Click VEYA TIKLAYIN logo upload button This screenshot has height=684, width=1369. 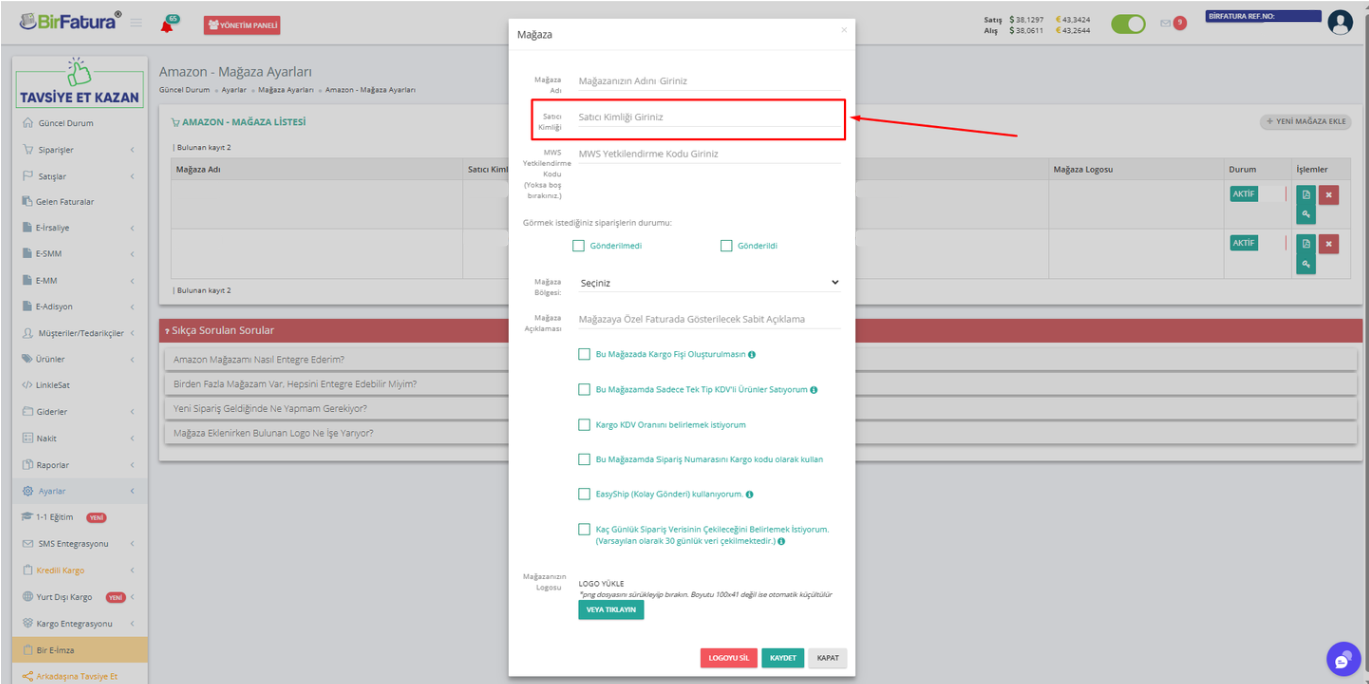pos(611,609)
